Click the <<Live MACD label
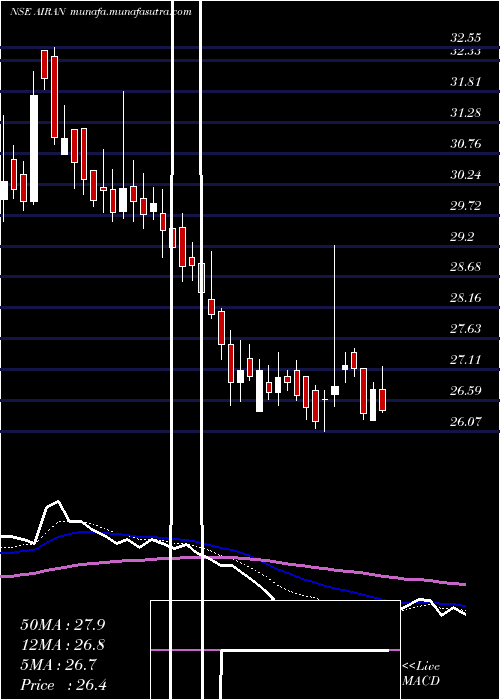 tap(421, 674)
